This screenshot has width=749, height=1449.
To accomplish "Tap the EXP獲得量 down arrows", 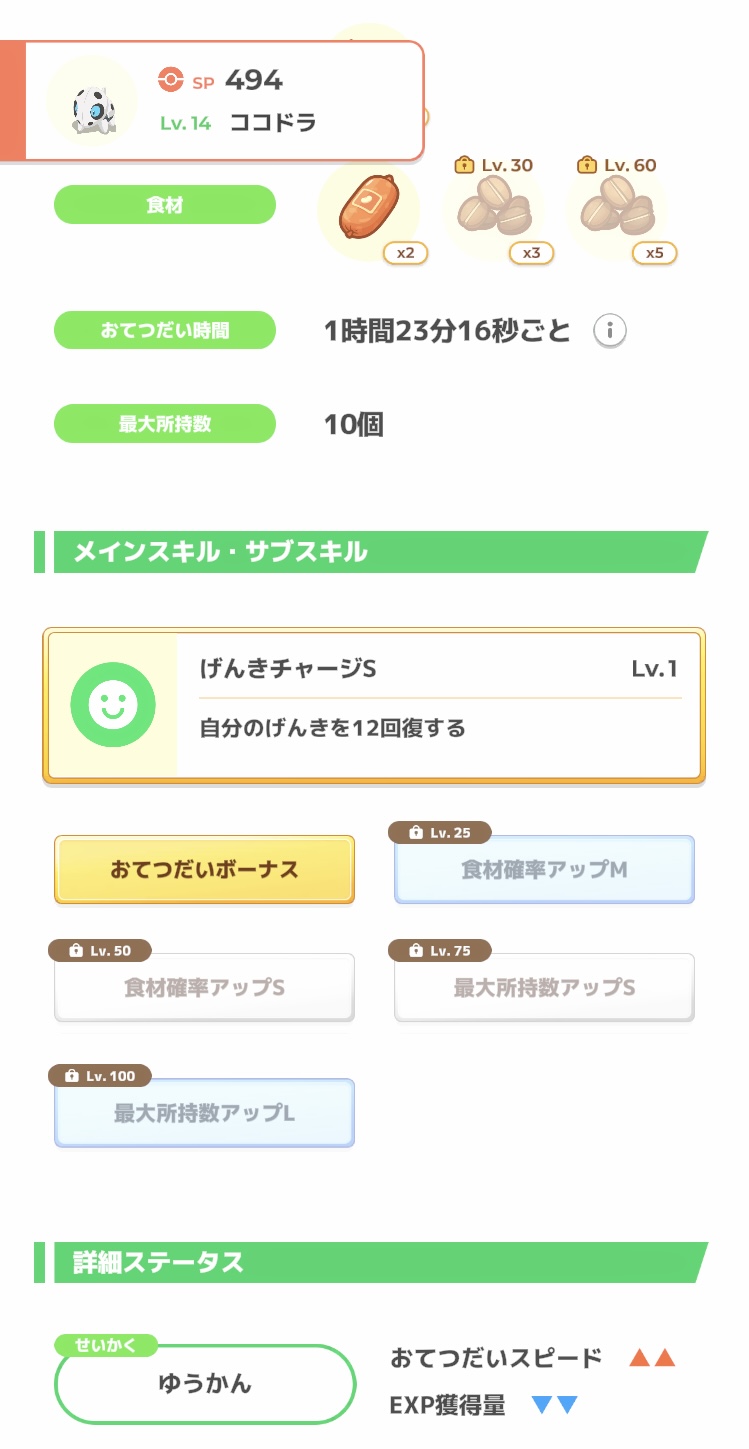I will [554, 1405].
